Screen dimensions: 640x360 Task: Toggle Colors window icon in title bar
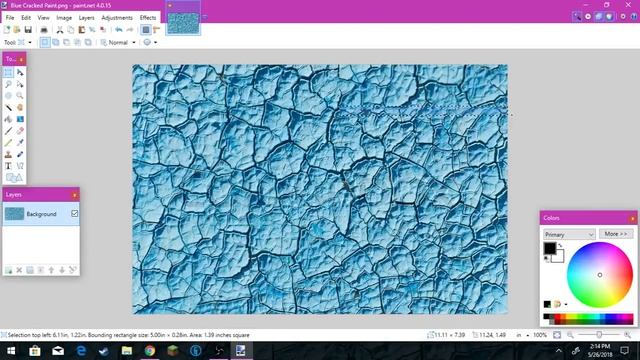click(609, 16)
